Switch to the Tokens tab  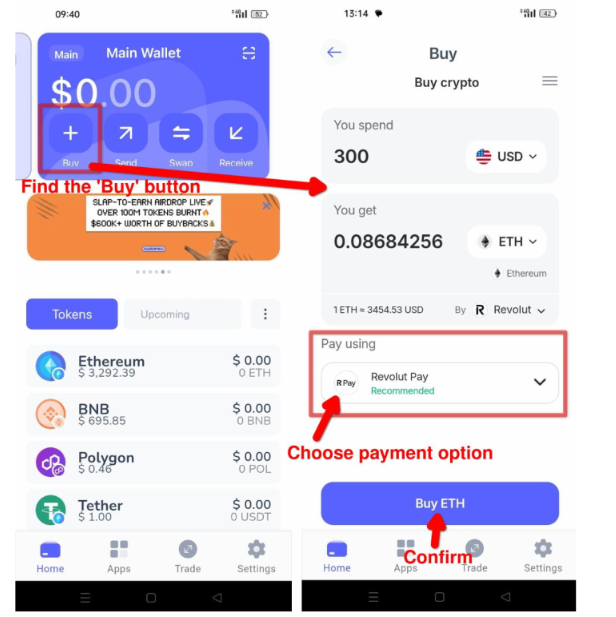(72, 314)
